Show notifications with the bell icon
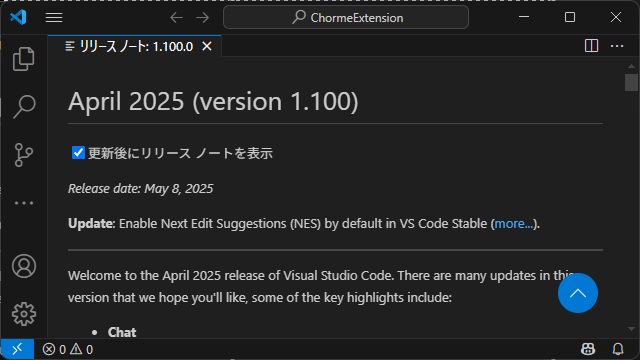The height and width of the screenshot is (360, 640). [x=618, y=349]
